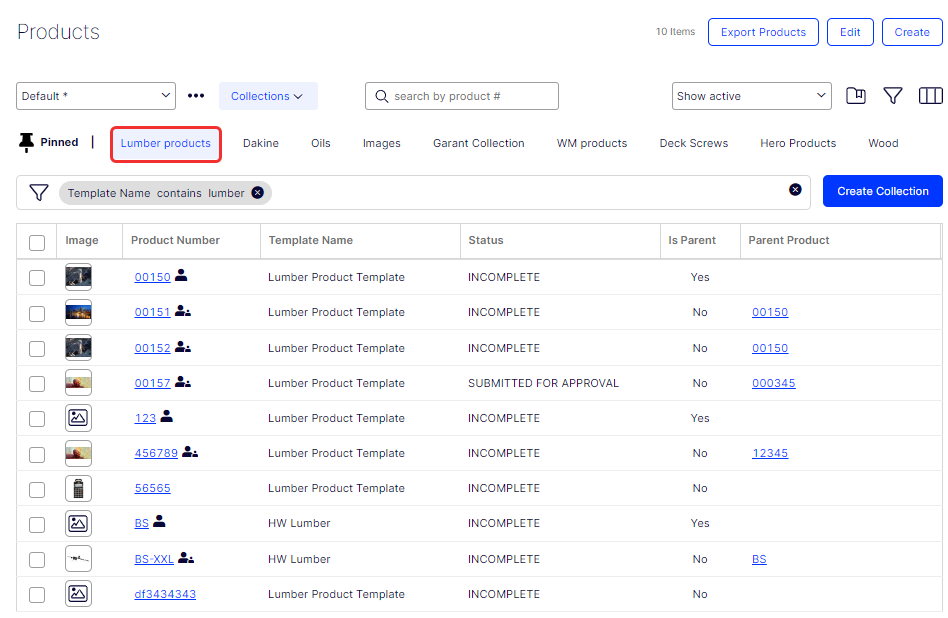Remove the Template Name lumber filter chip

(x=258, y=193)
